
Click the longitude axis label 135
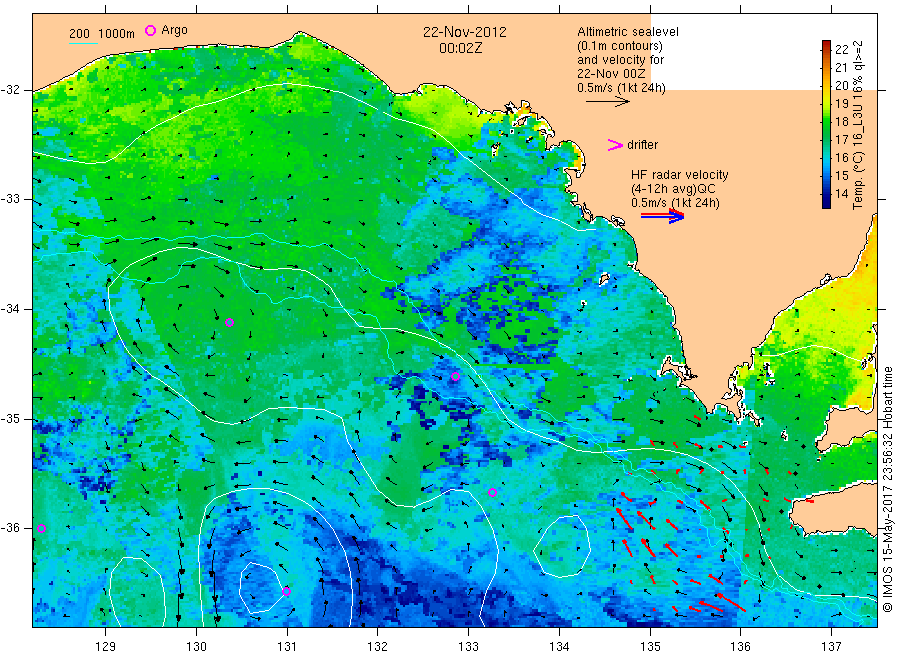point(650,647)
